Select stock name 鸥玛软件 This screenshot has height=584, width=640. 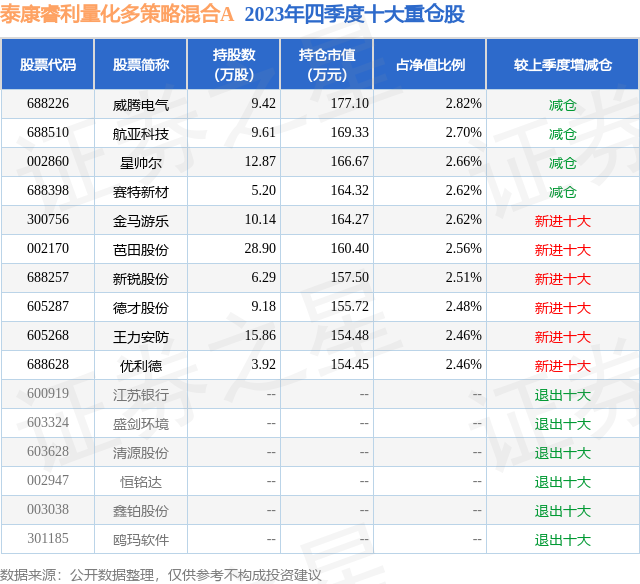pos(141,540)
